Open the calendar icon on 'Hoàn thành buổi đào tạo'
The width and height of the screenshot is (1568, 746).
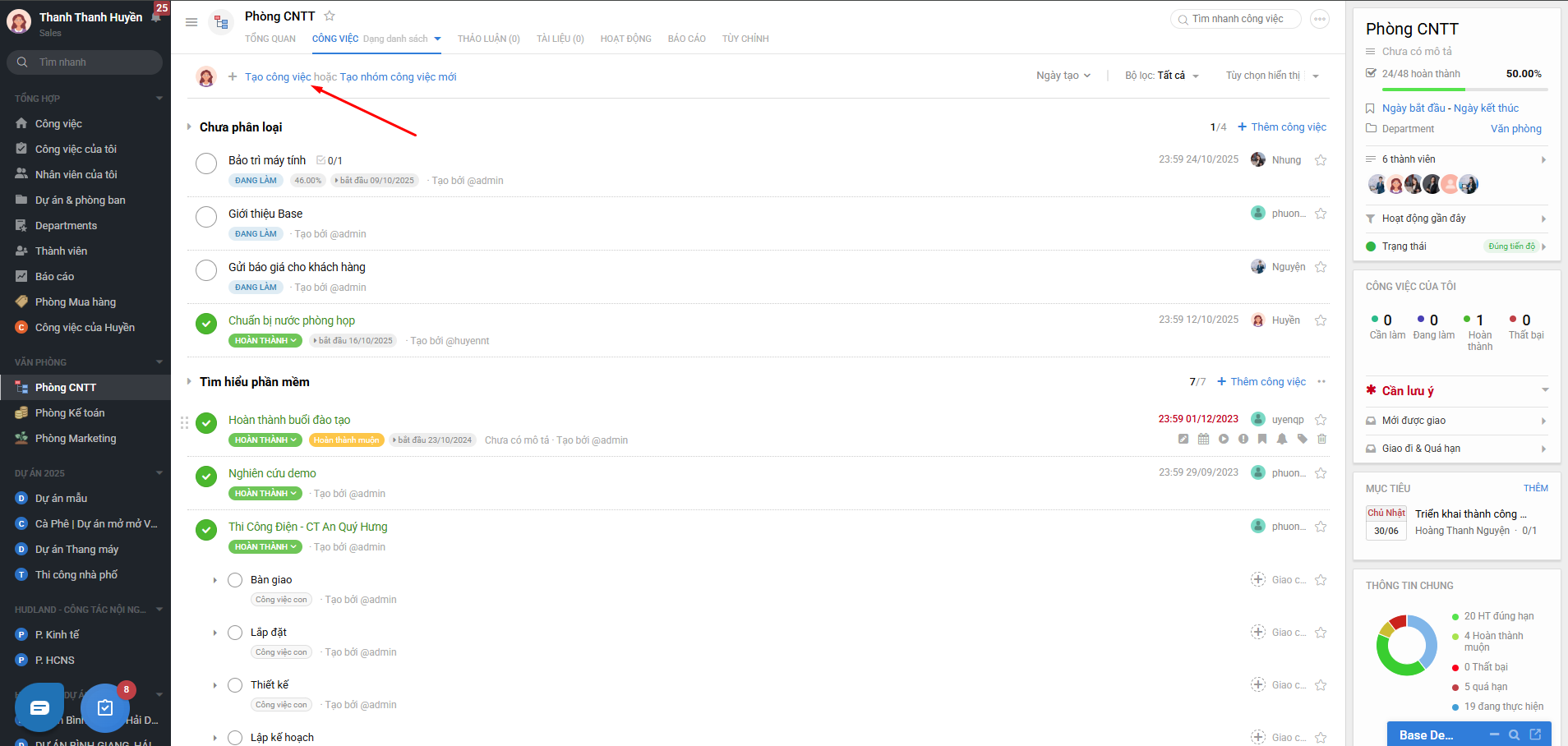[1203, 439]
